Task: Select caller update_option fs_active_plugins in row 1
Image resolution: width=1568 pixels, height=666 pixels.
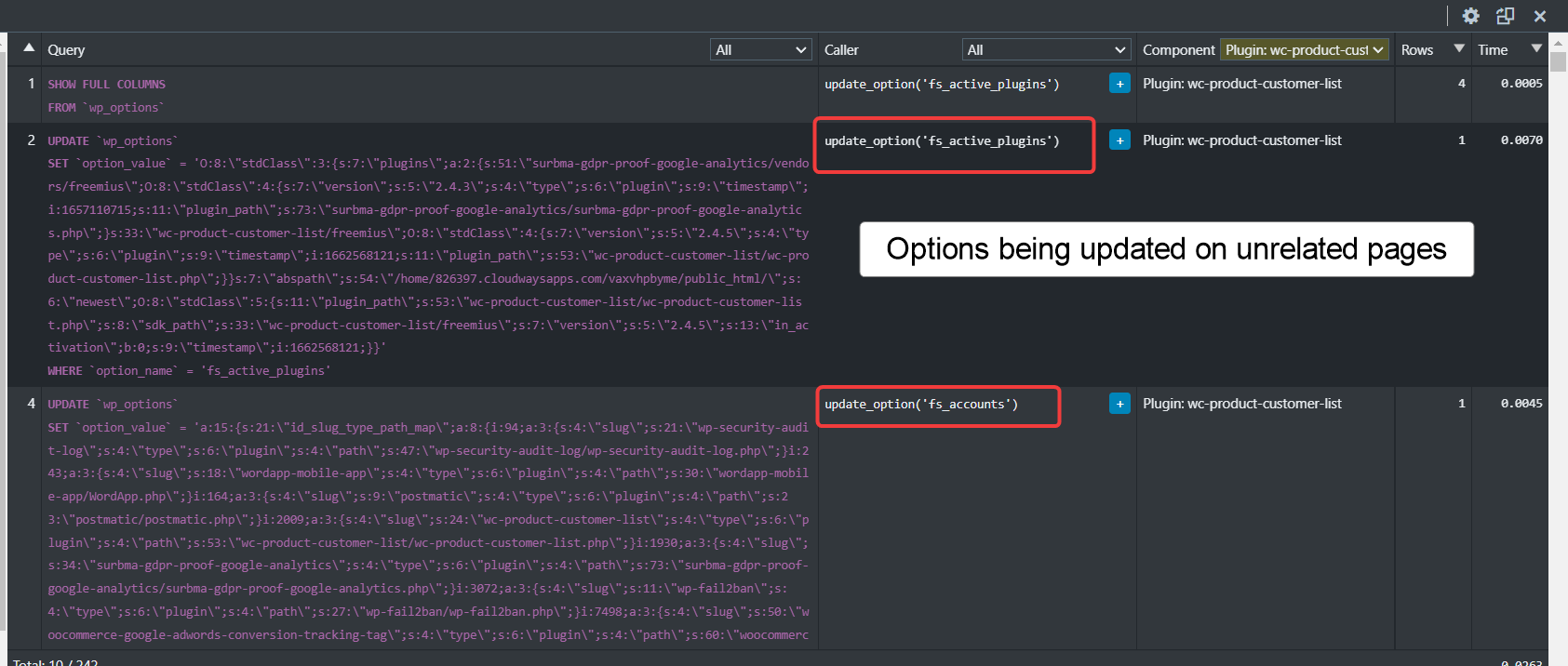Action: 942,85
